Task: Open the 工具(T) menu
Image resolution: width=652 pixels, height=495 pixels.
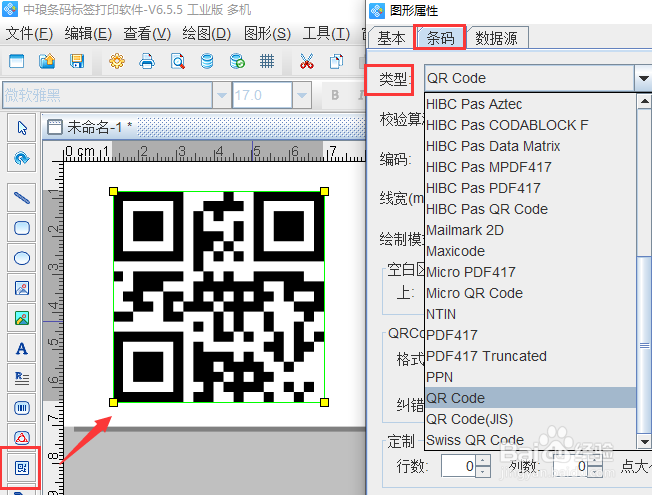Action: [x=326, y=34]
